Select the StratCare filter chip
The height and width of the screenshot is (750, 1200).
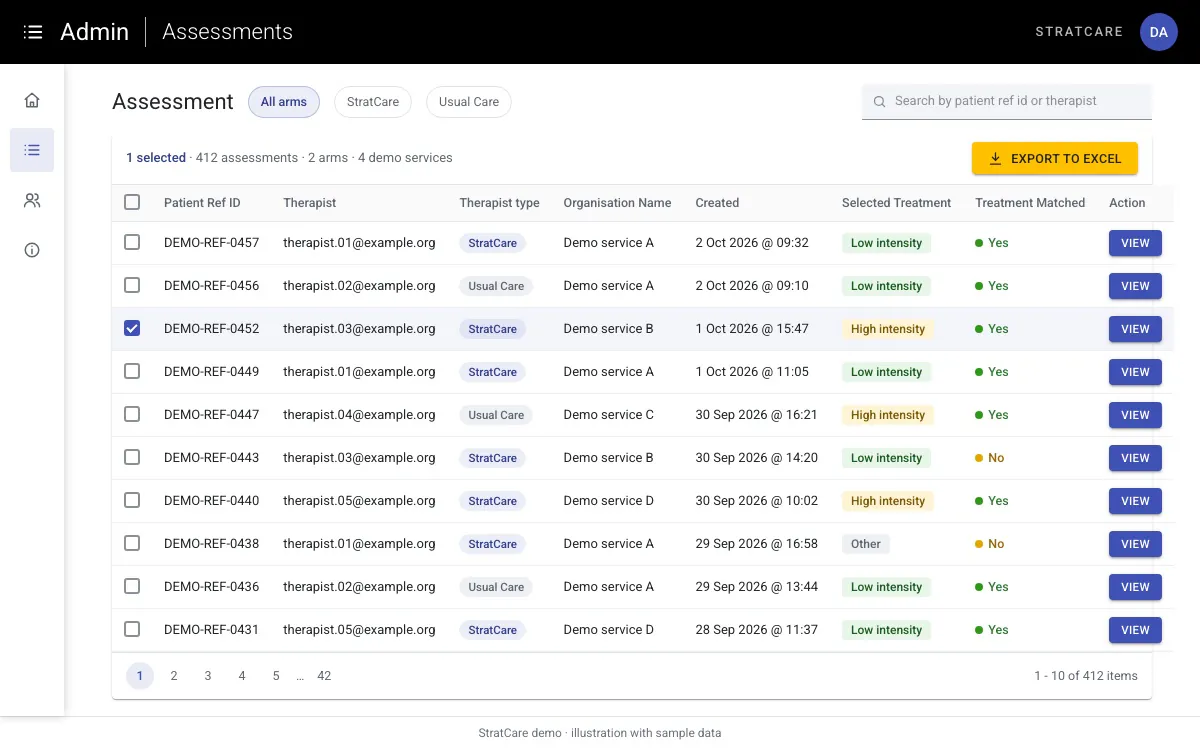(373, 102)
